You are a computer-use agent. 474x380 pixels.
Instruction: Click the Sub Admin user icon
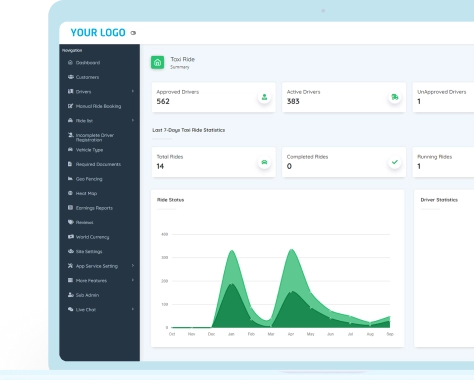[x=70, y=295]
